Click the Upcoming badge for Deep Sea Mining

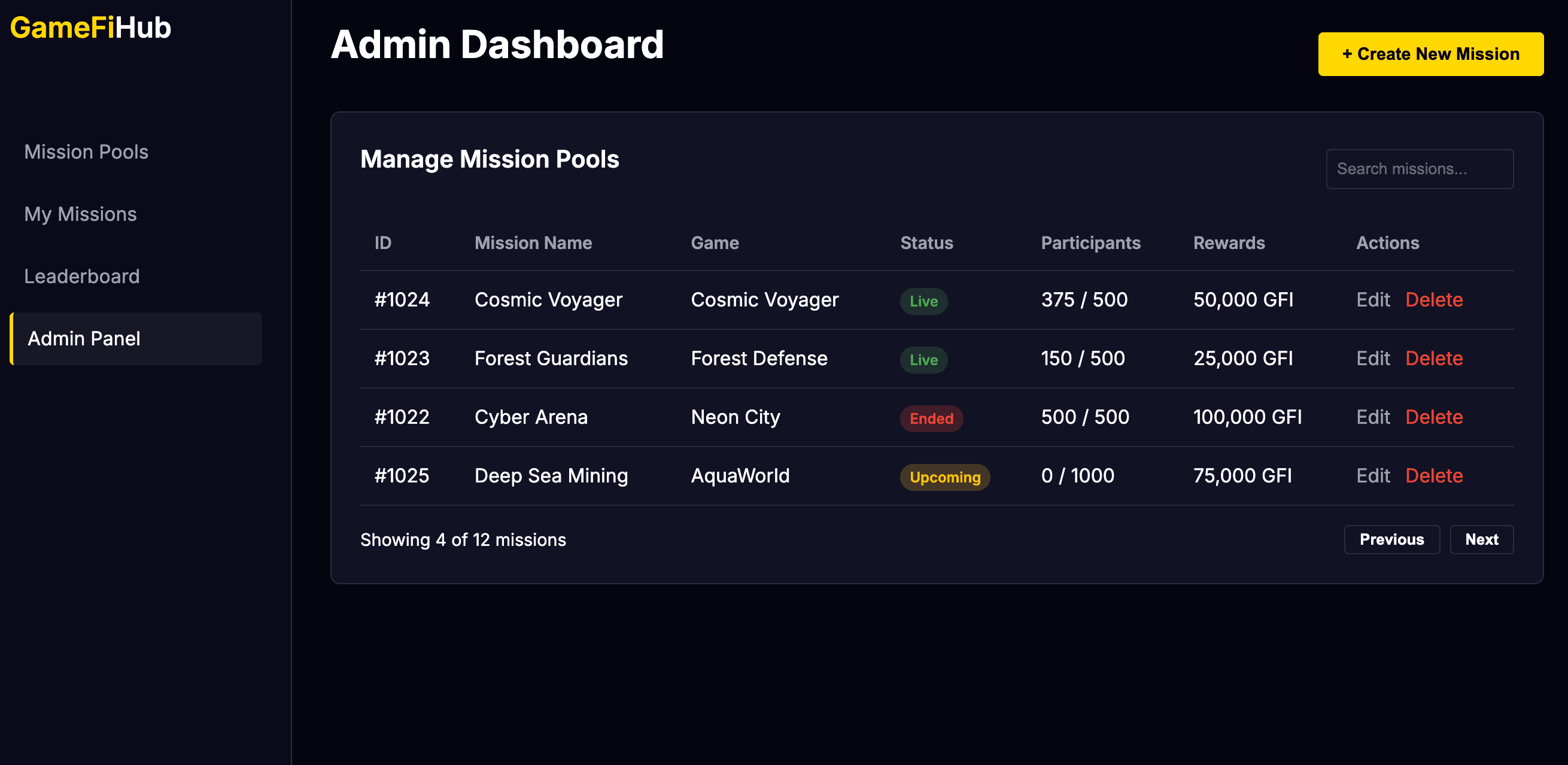(x=945, y=477)
